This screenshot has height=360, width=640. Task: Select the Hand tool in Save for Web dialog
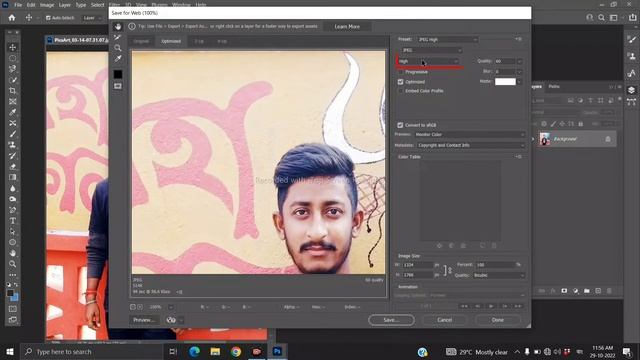(x=118, y=27)
